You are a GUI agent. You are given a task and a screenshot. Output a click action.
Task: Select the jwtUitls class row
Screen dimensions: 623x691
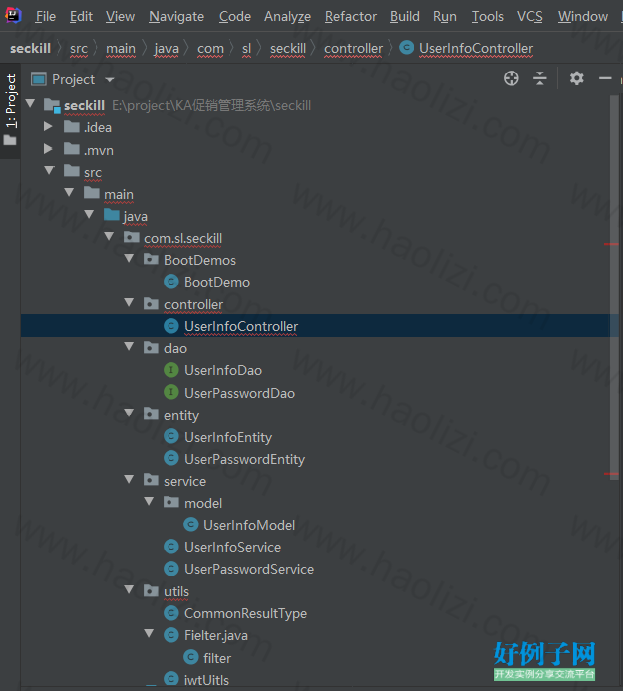319,680
